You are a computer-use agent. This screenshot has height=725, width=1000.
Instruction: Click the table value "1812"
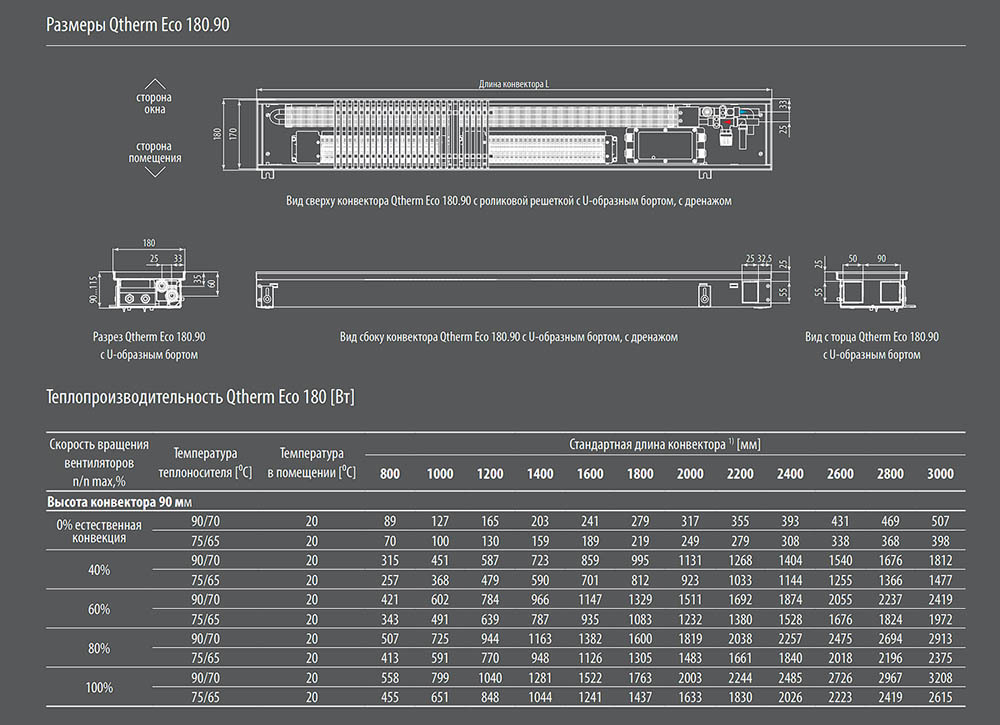[x=940, y=560]
